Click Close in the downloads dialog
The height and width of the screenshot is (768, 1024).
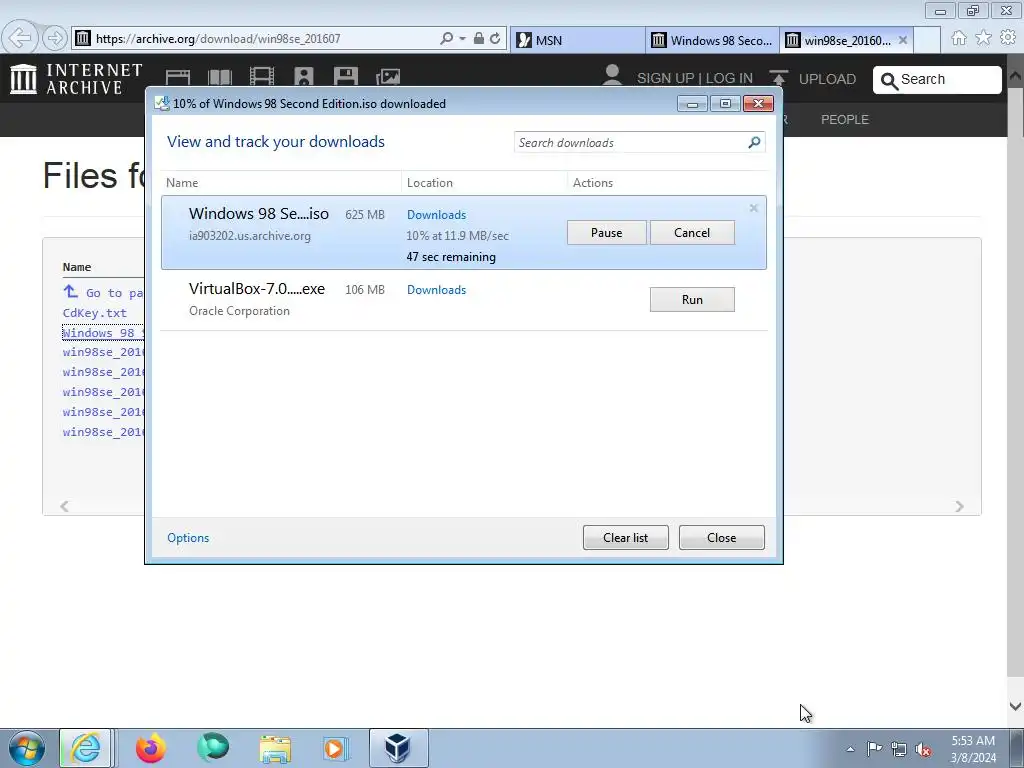(722, 537)
